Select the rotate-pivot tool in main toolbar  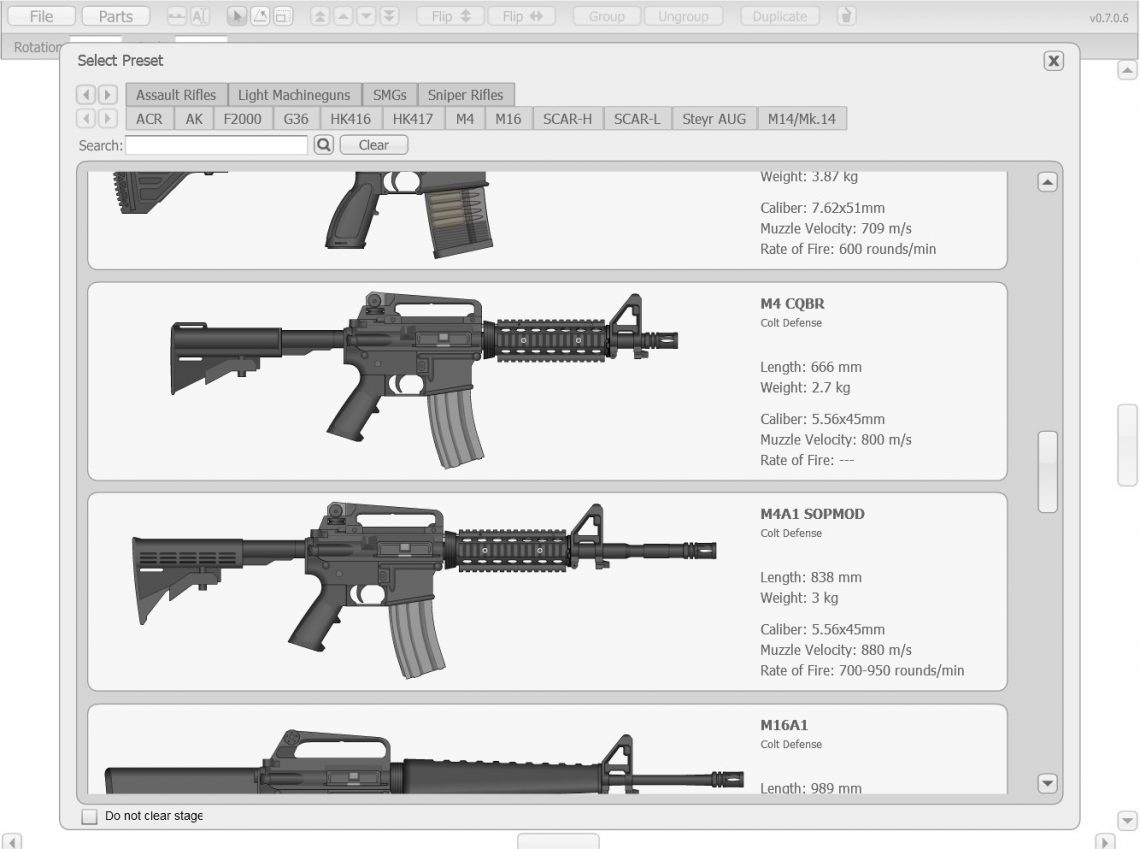click(260, 16)
